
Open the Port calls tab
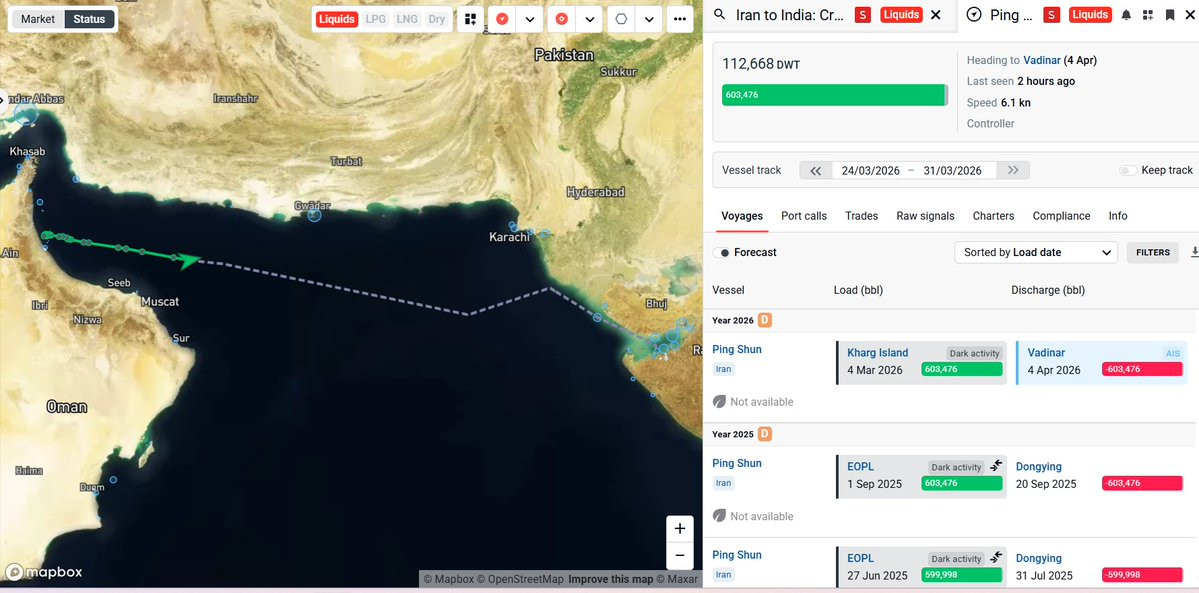804,216
